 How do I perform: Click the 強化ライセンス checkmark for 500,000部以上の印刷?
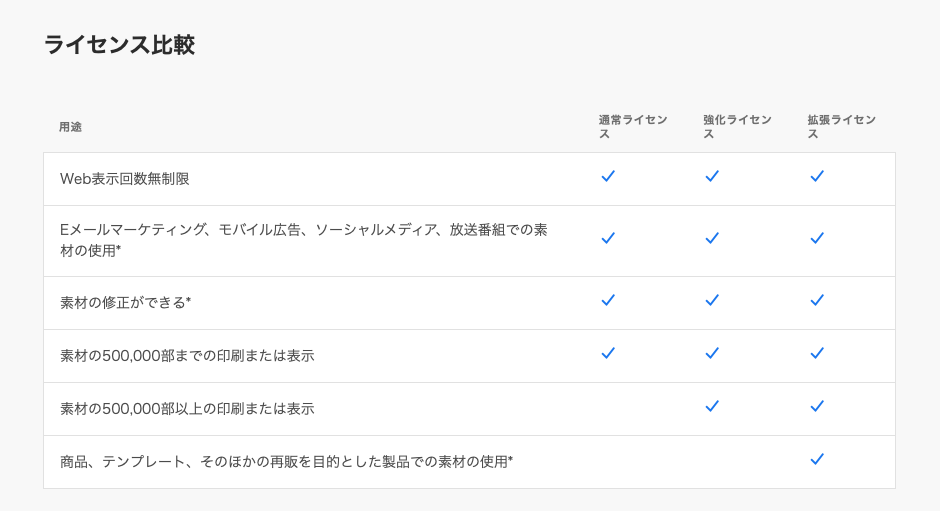click(x=712, y=406)
